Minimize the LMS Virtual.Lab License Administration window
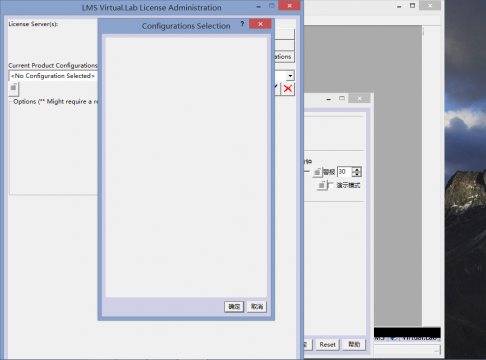 pyautogui.click(x=258, y=7)
